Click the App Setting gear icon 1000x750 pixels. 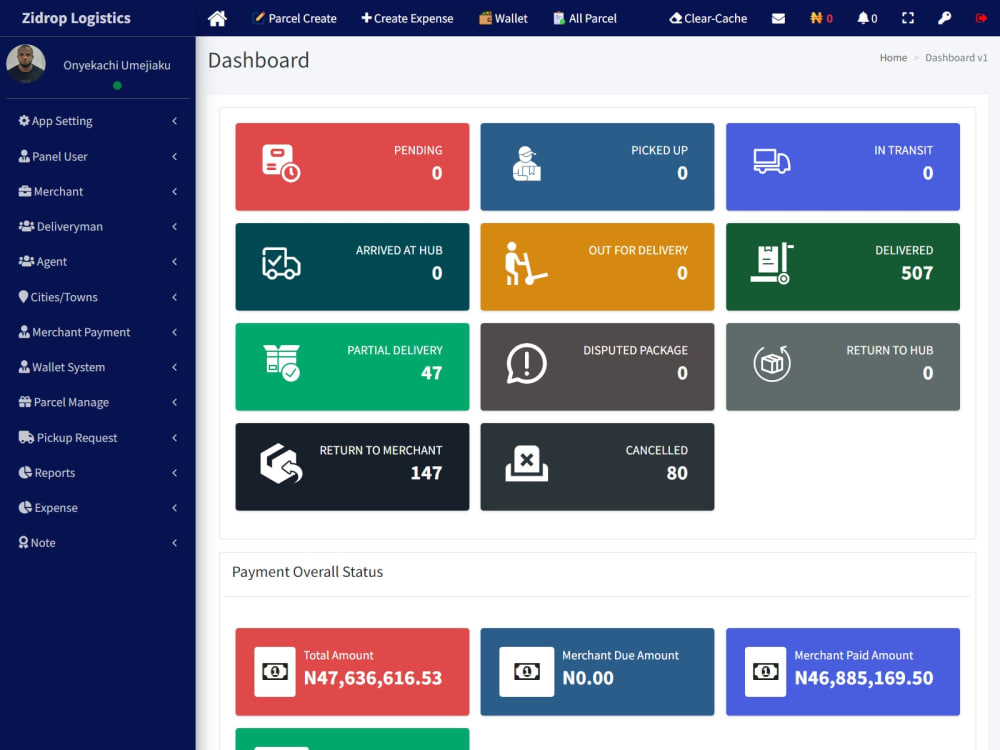[x=24, y=121]
